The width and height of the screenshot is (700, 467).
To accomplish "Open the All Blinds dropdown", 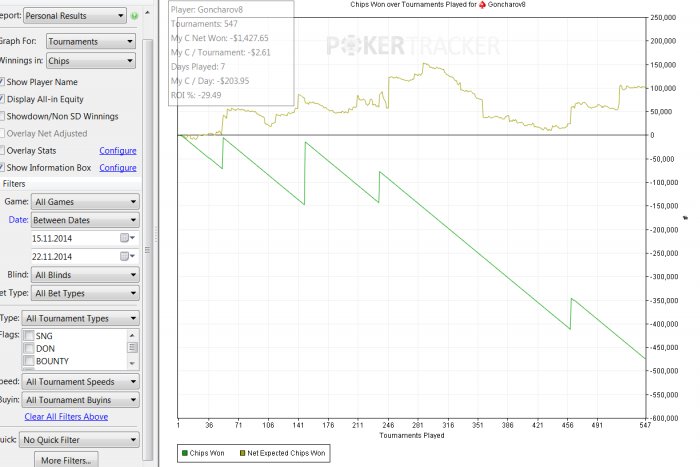I will click(85, 275).
